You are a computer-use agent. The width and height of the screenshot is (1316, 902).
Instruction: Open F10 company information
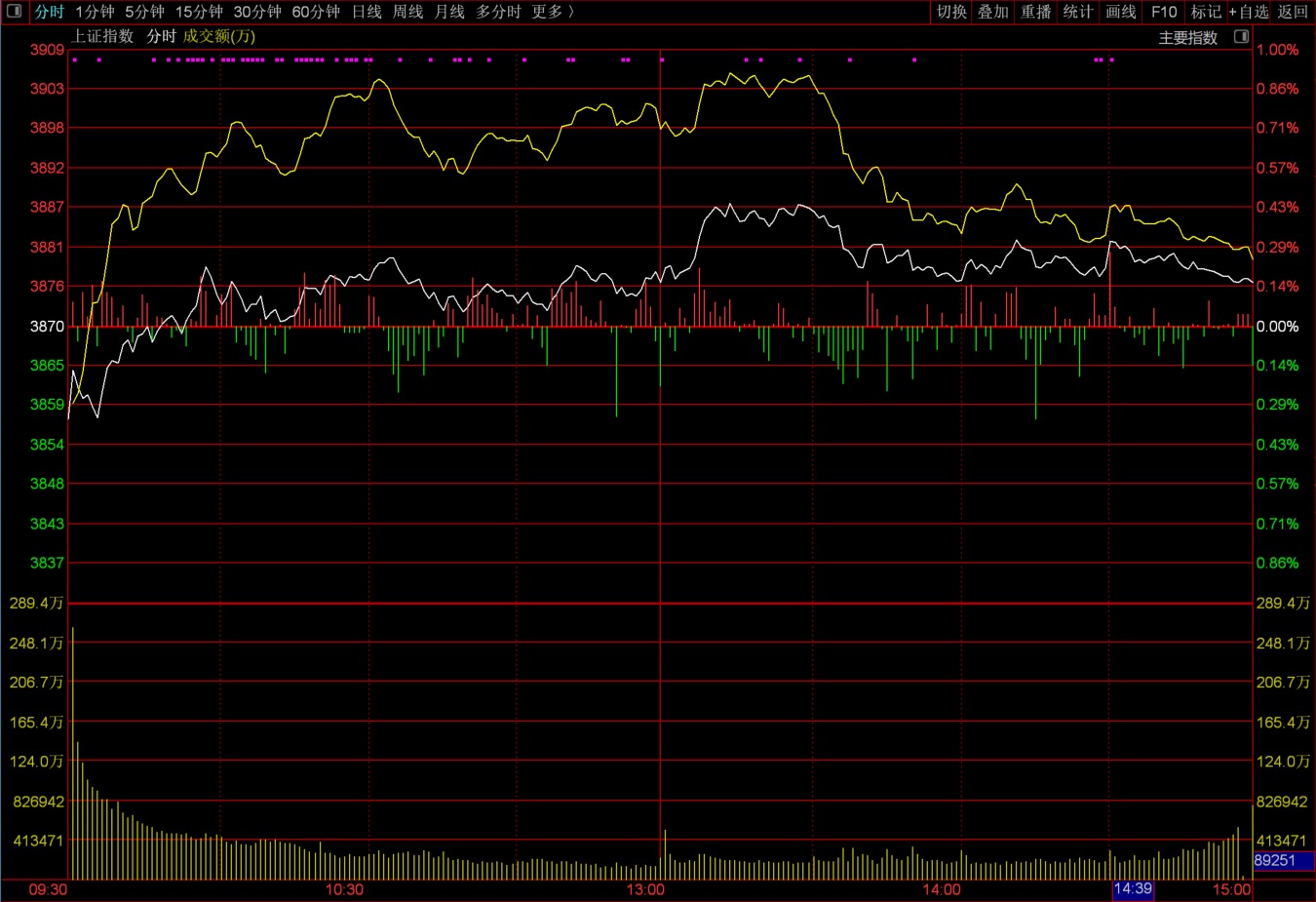[1164, 12]
